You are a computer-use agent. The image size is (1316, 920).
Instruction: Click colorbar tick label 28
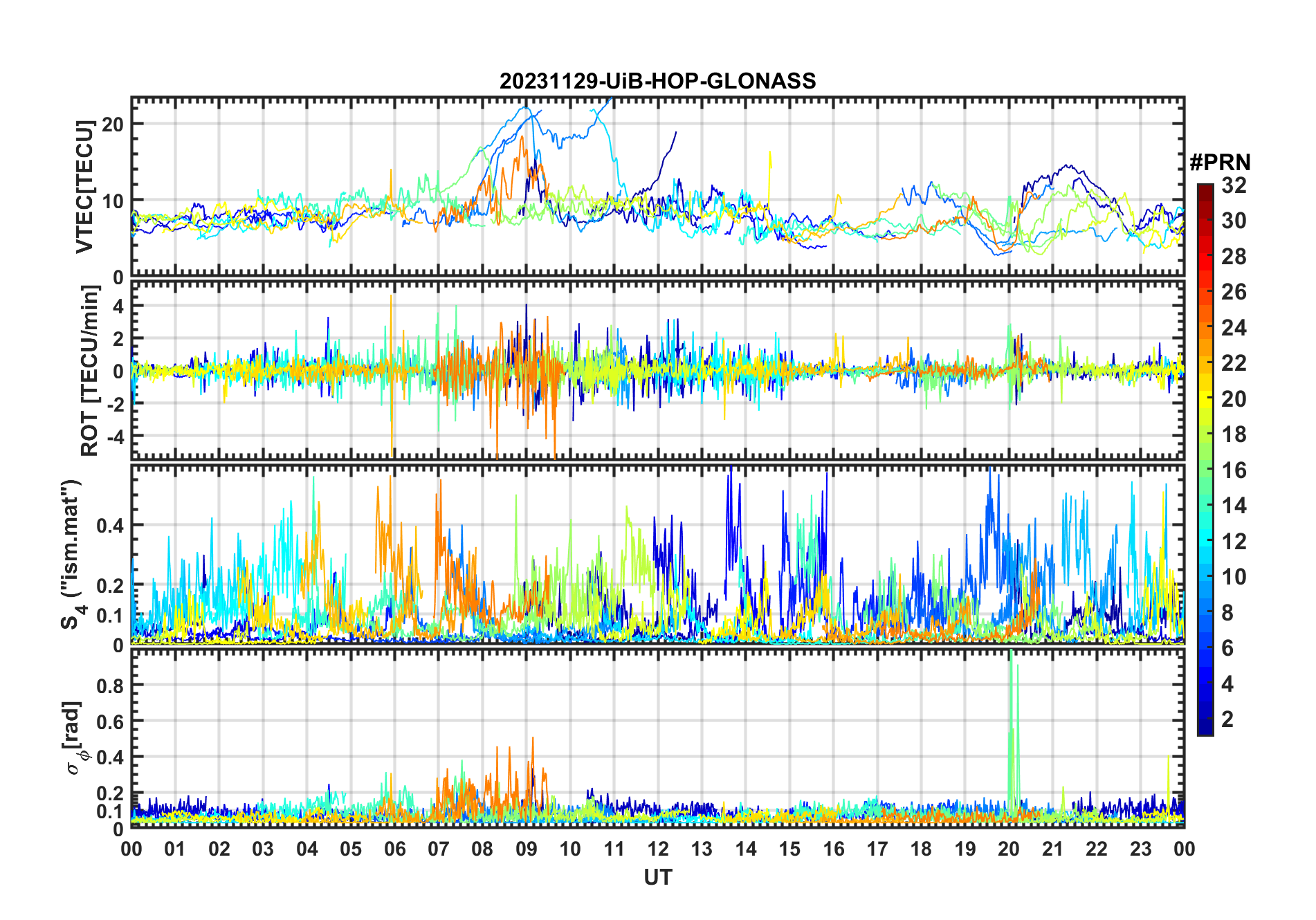[1234, 257]
